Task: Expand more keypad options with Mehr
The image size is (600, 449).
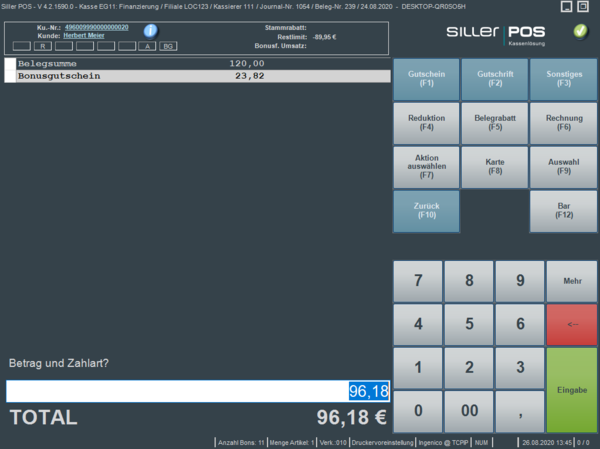Action: pyautogui.click(x=572, y=281)
